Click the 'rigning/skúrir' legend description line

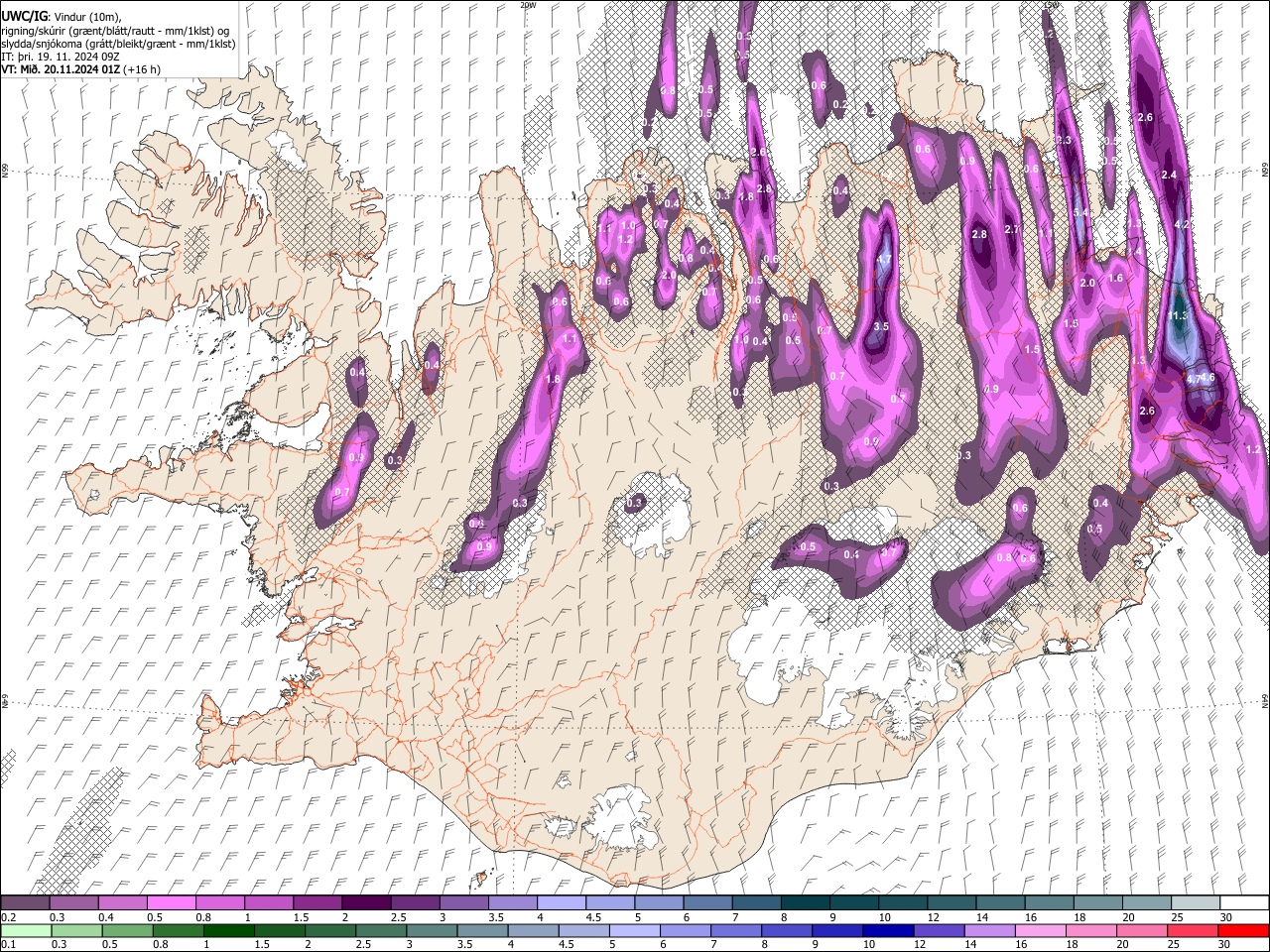click(x=115, y=31)
